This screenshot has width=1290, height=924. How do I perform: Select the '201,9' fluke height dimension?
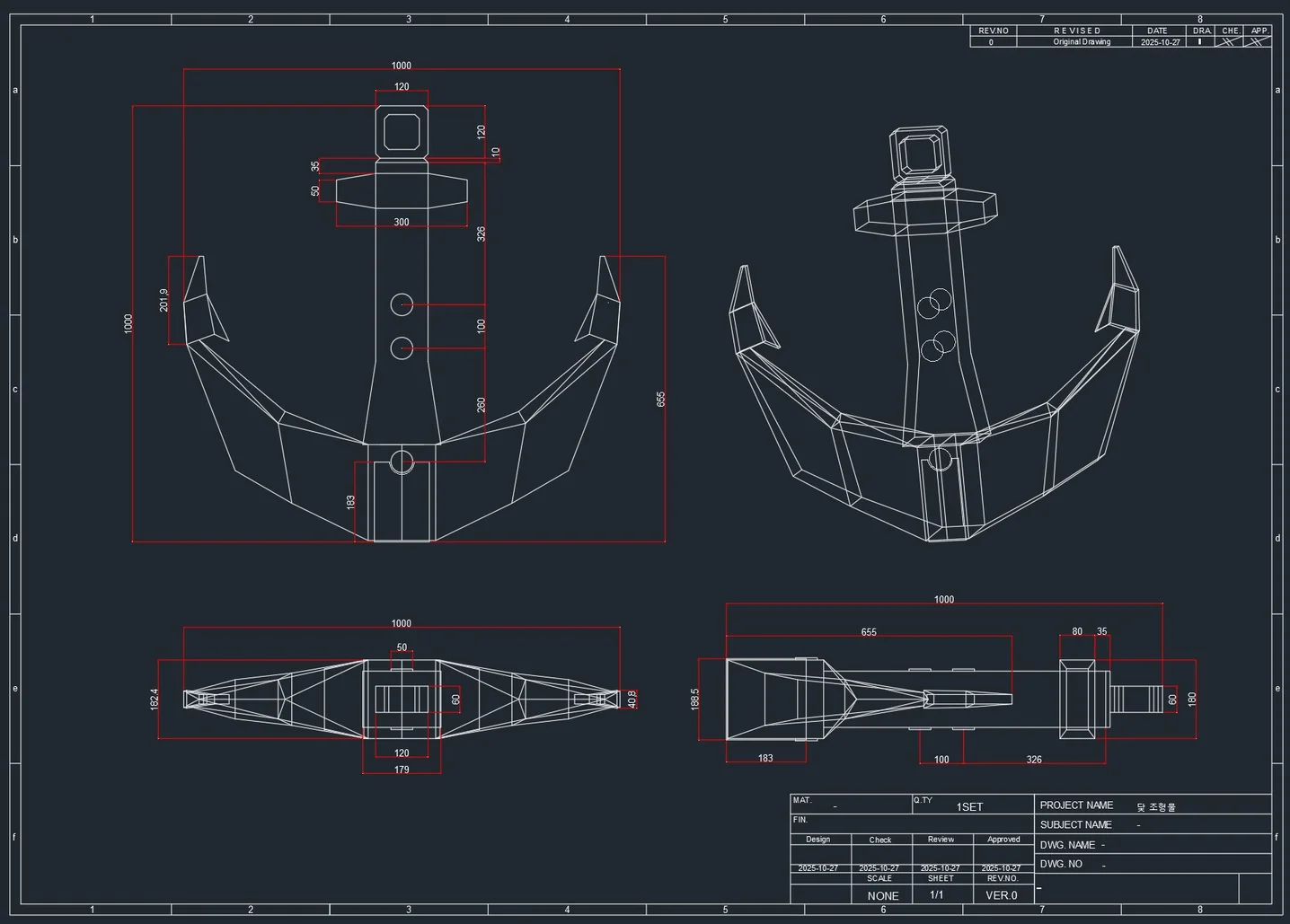[163, 300]
